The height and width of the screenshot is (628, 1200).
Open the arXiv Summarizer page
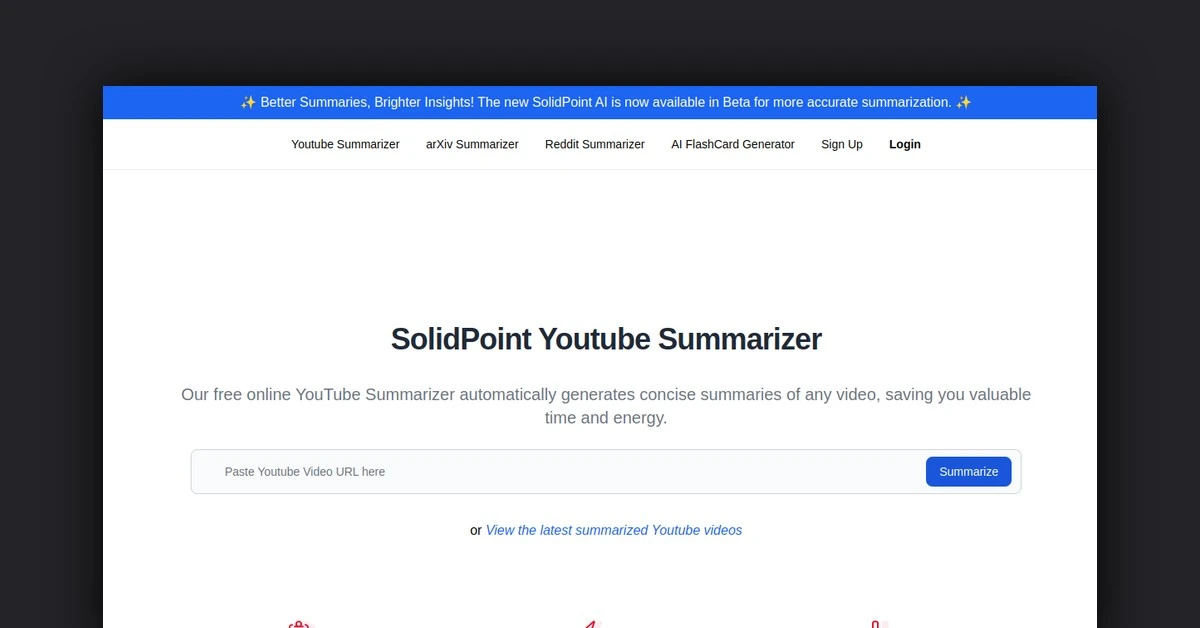(x=471, y=144)
